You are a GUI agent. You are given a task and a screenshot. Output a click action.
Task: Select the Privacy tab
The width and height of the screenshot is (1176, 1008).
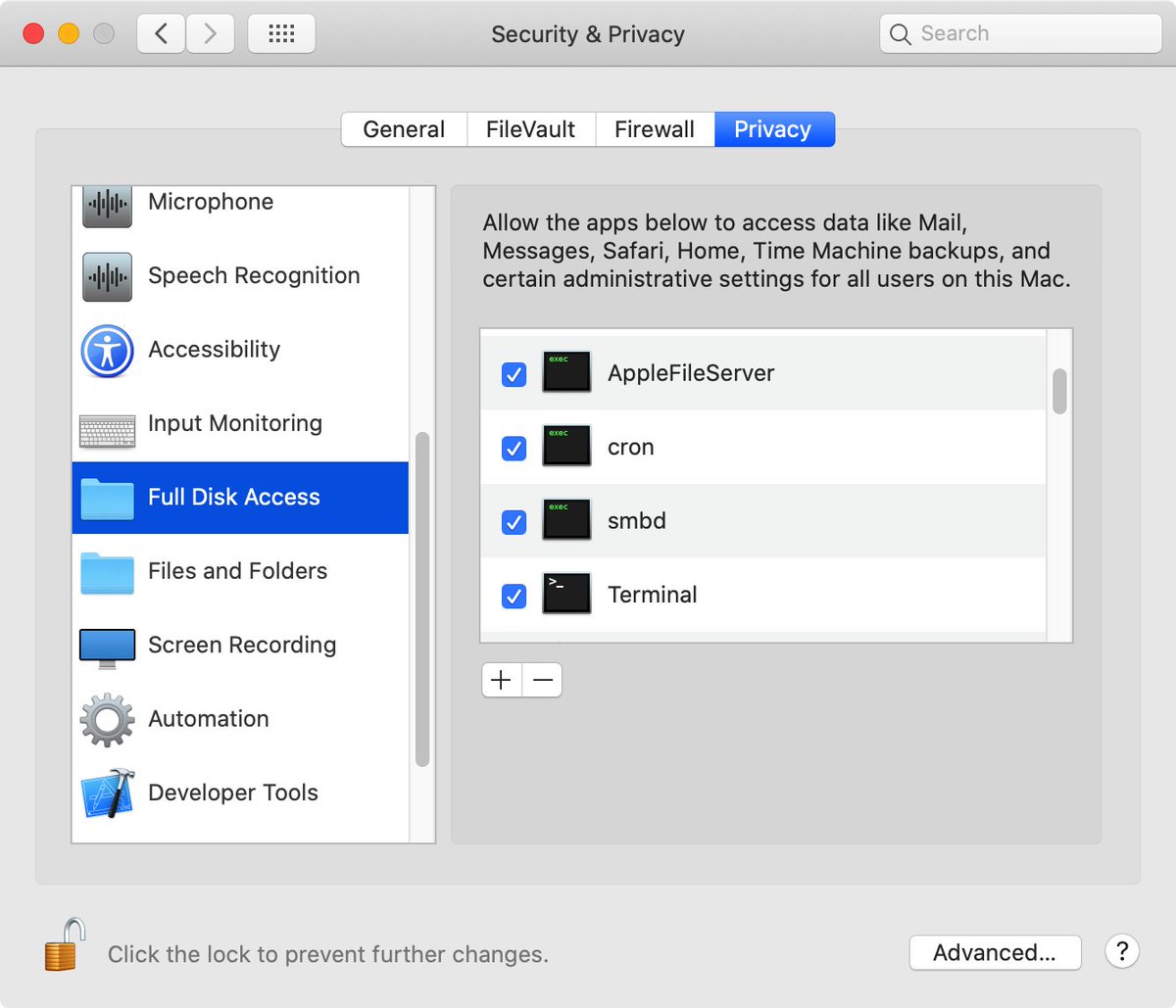774,129
